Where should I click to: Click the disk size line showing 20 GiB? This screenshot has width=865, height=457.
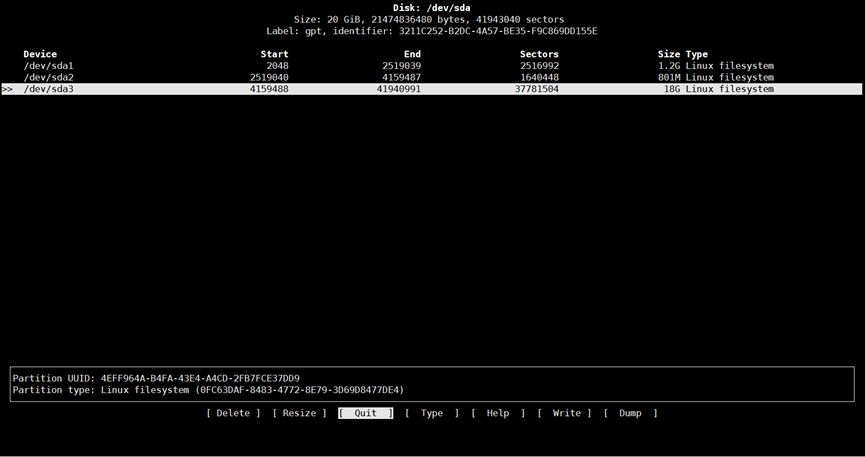tap(429, 19)
